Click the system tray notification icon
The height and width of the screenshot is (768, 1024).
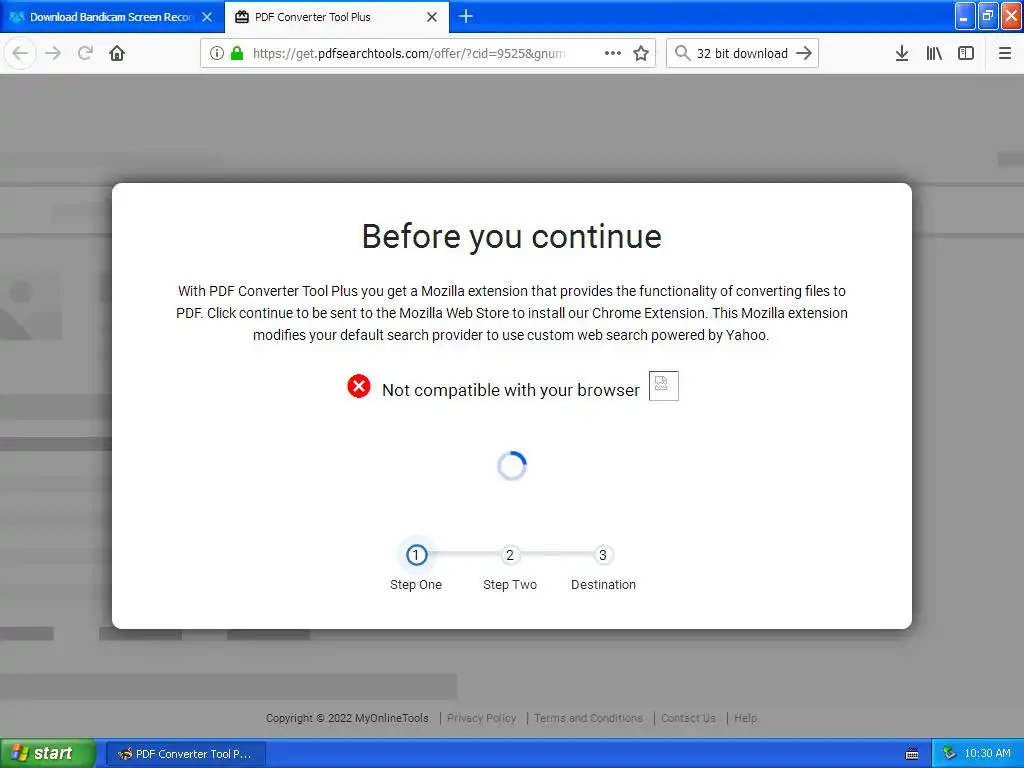tap(949, 754)
